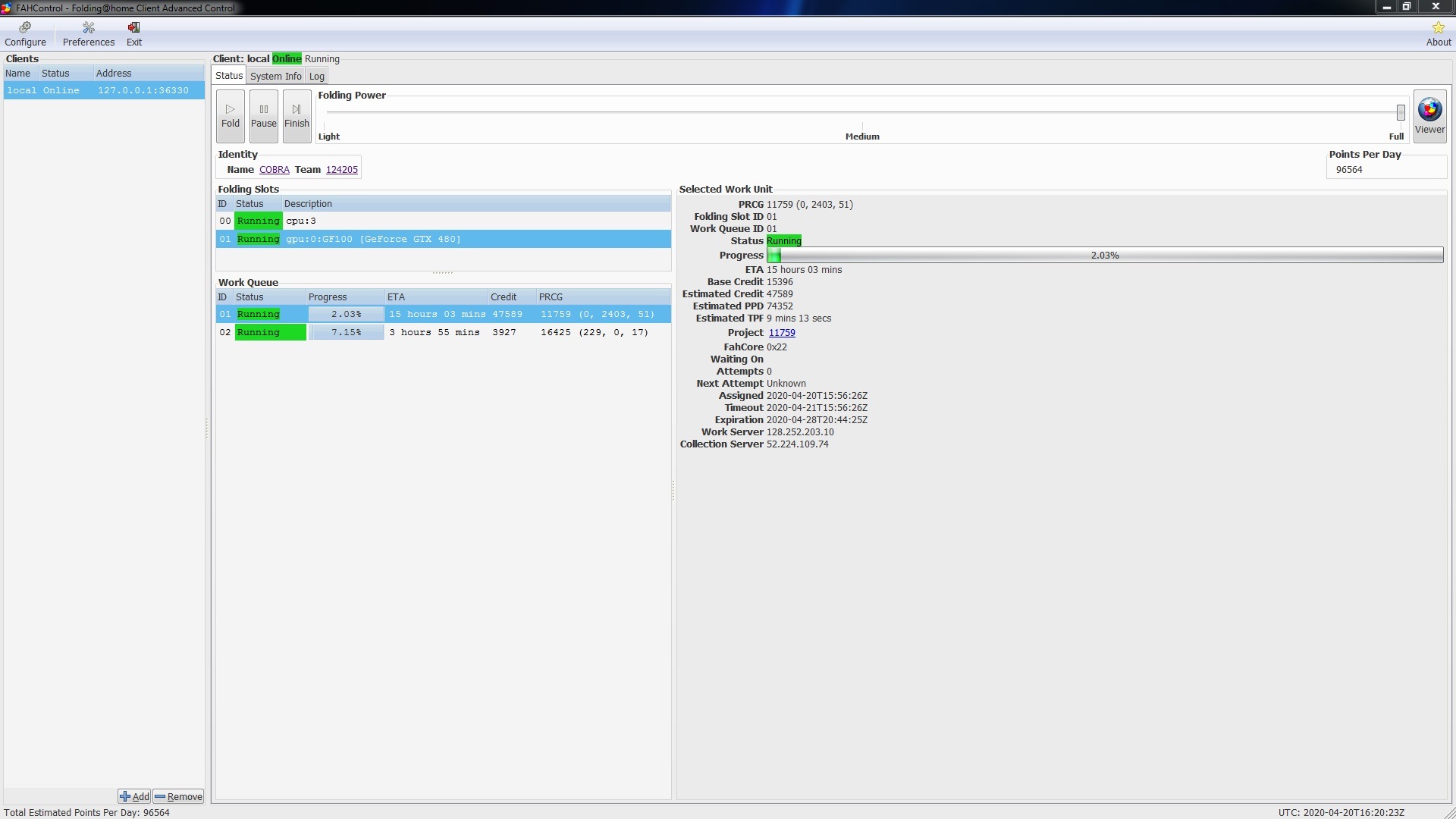Click the Base Credit value 15396
This screenshot has height=819, width=1456.
(x=780, y=282)
